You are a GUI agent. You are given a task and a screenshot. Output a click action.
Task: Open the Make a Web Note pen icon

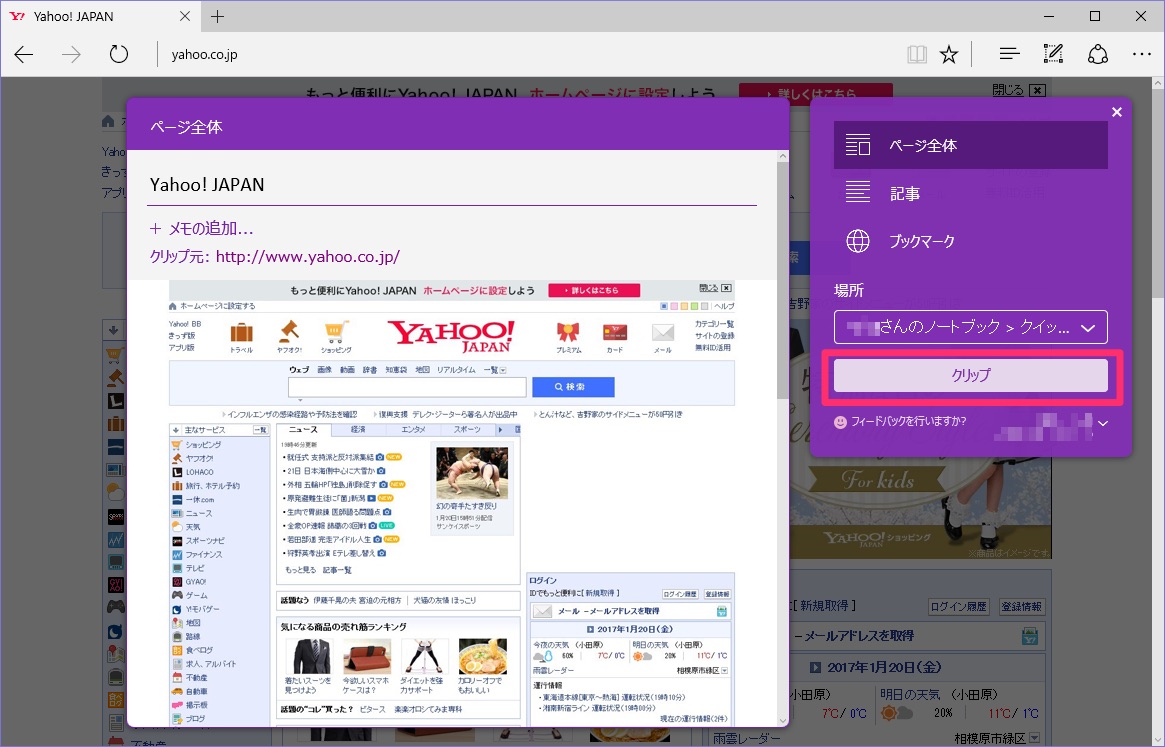[x=1053, y=54]
